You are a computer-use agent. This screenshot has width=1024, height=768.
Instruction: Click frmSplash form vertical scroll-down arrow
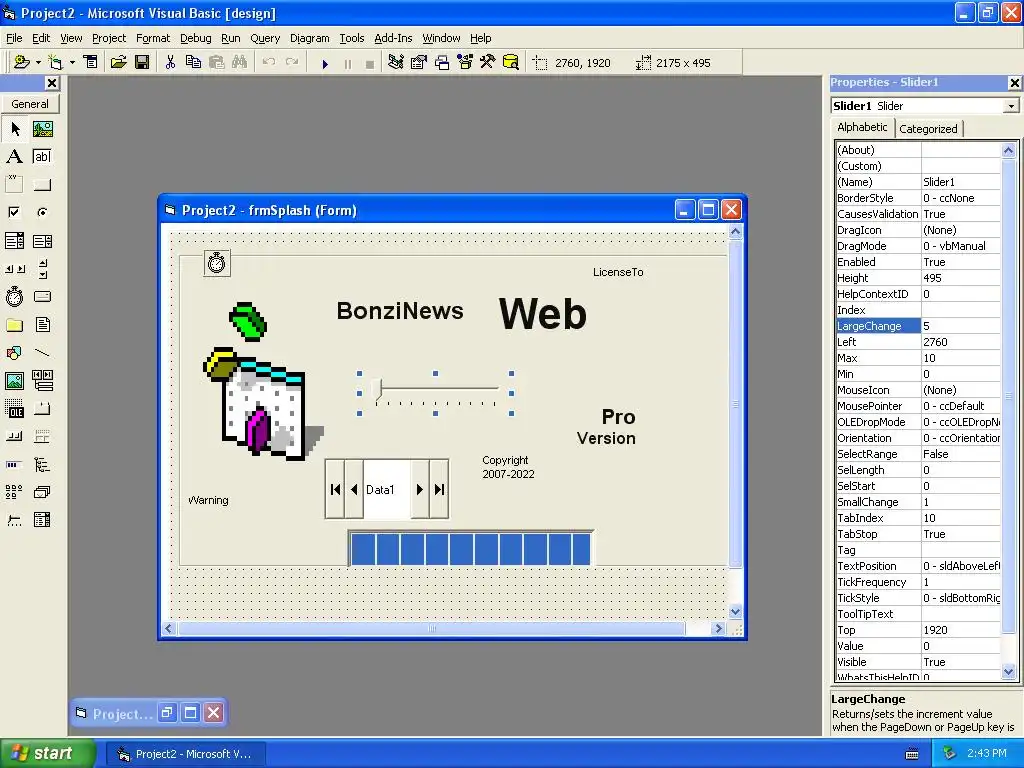pos(735,612)
